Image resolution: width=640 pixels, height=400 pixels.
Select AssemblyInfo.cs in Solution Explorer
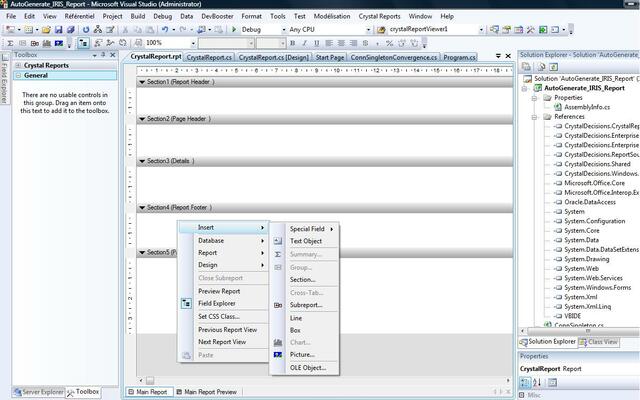587,107
